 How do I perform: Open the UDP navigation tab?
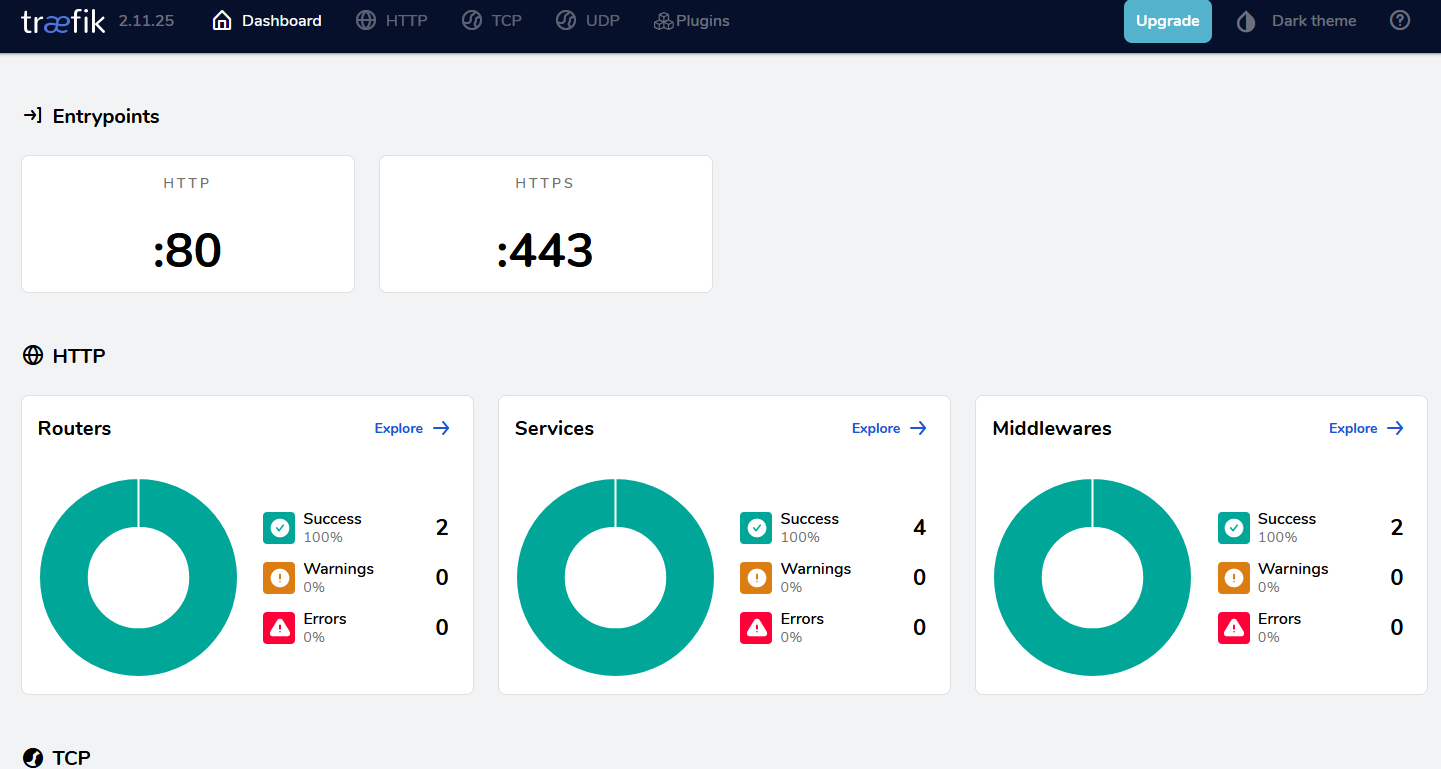588,21
